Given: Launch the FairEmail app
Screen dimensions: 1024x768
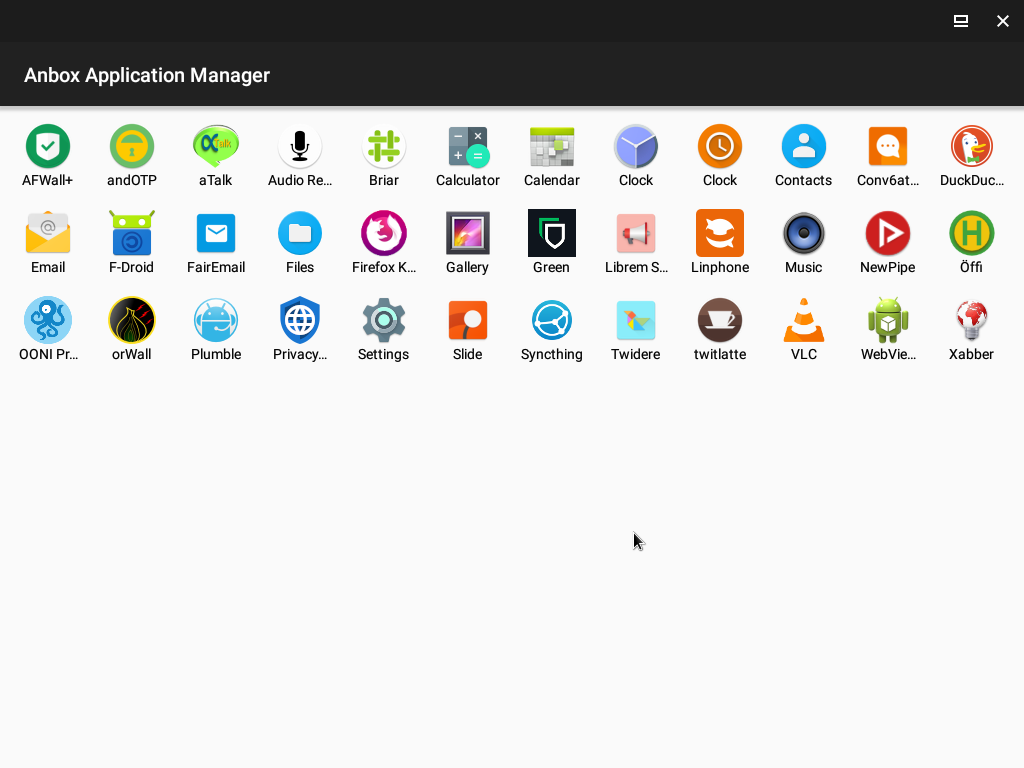Looking at the screenshot, I should pos(216,234).
